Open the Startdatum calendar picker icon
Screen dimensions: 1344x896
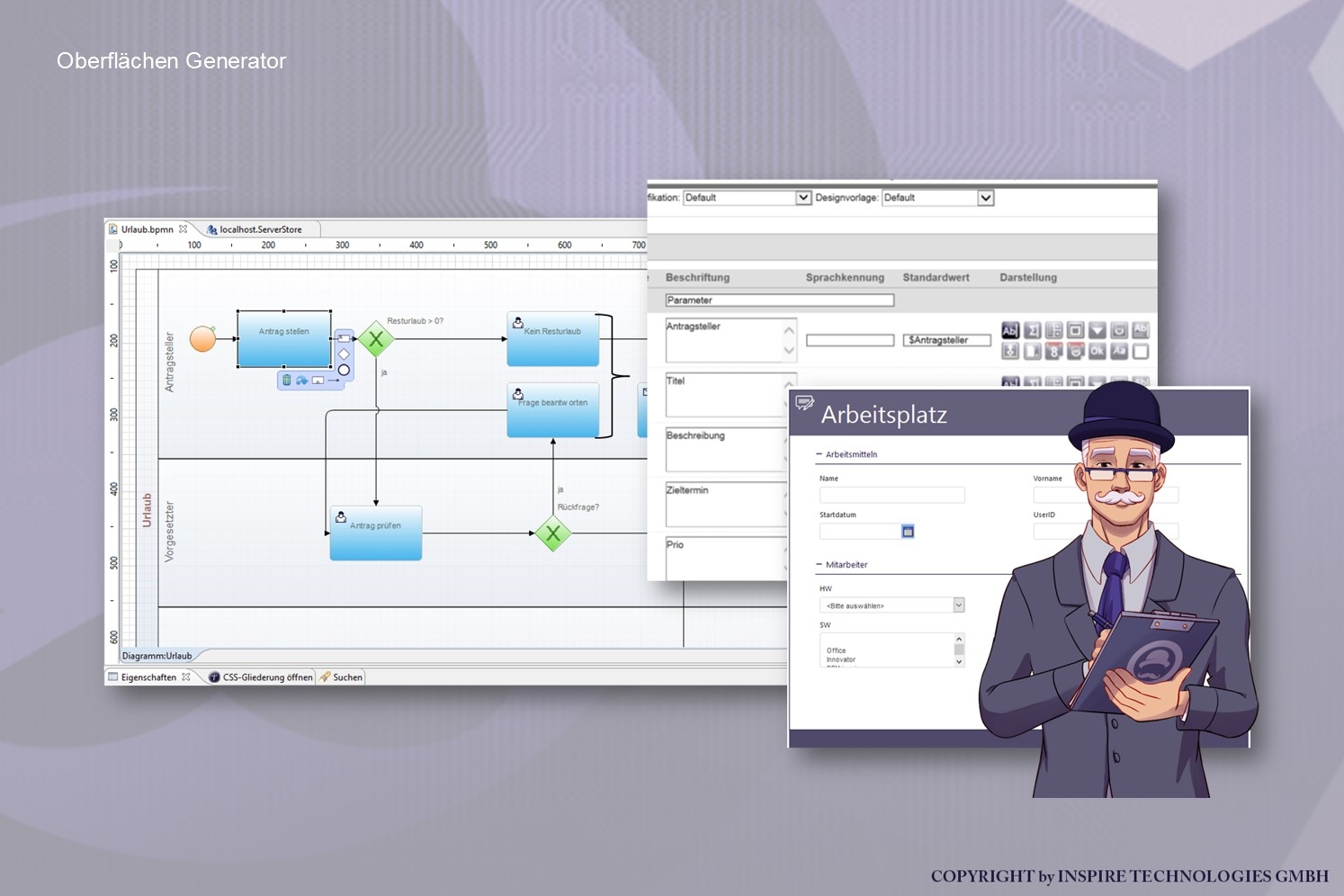[x=908, y=532]
